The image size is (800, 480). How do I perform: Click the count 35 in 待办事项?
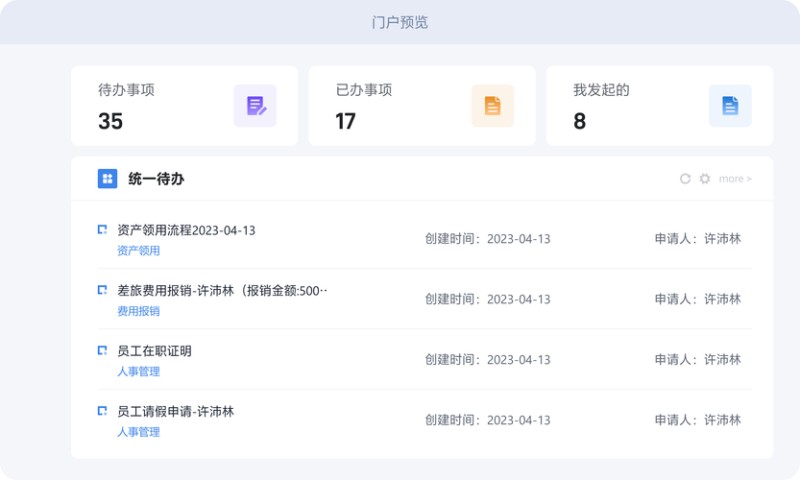[x=110, y=121]
